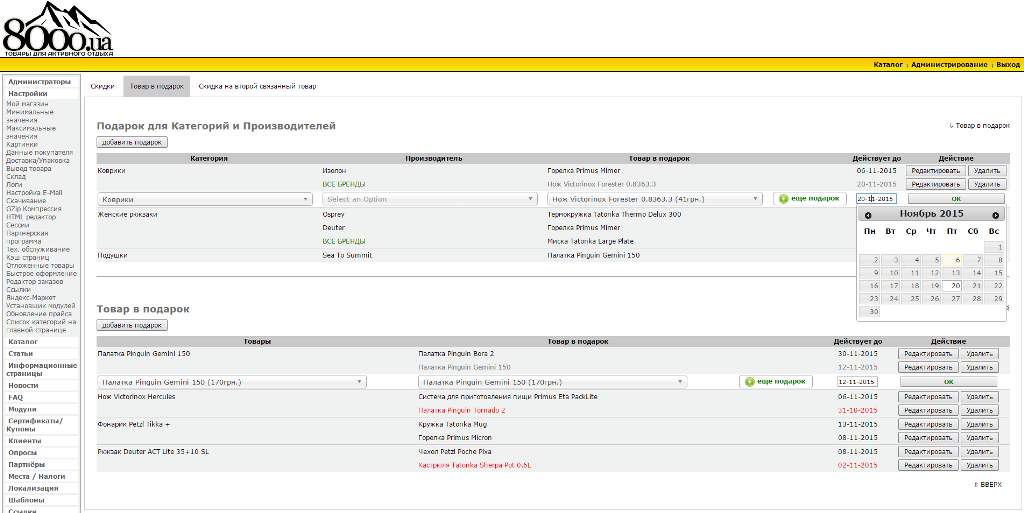The width and height of the screenshot is (1024, 513).
Task: Open 'Сертификаты/ Купоны' sidebar section
Action: 35,425
